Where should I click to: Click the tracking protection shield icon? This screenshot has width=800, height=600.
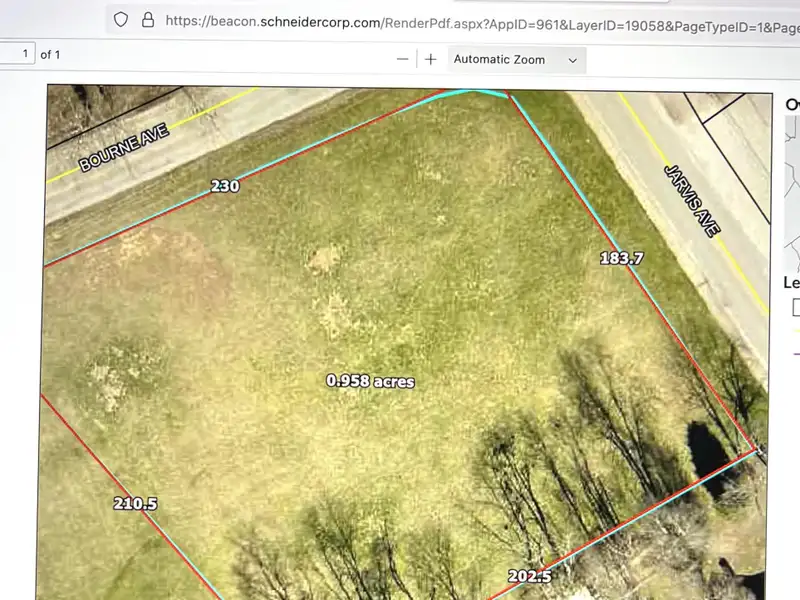tap(121, 19)
